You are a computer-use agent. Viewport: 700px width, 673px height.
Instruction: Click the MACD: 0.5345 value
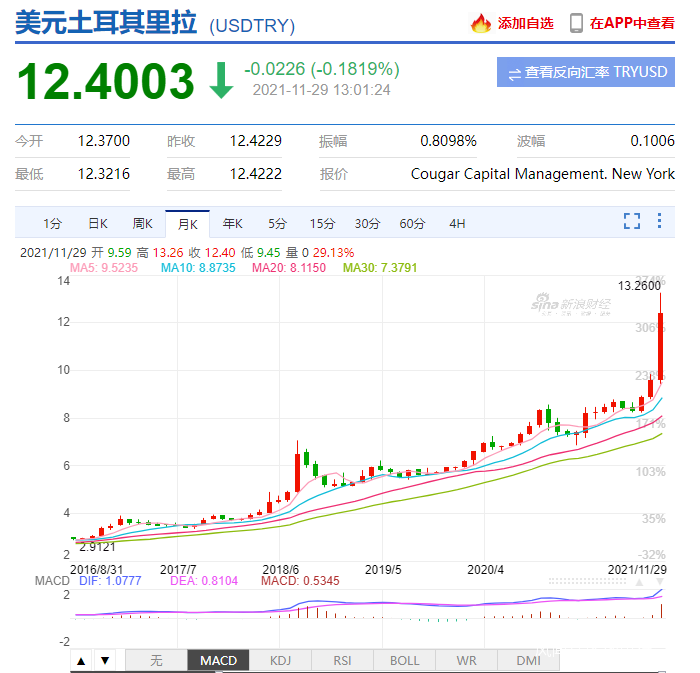coord(300,581)
